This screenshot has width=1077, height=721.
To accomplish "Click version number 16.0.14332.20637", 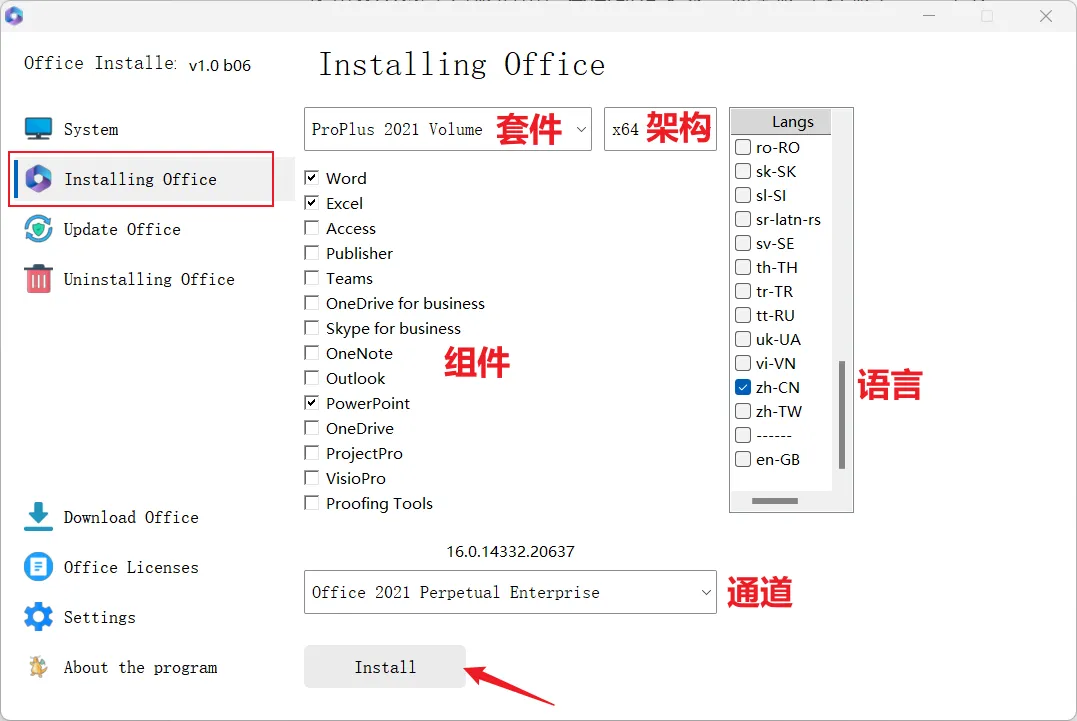I will (x=510, y=551).
